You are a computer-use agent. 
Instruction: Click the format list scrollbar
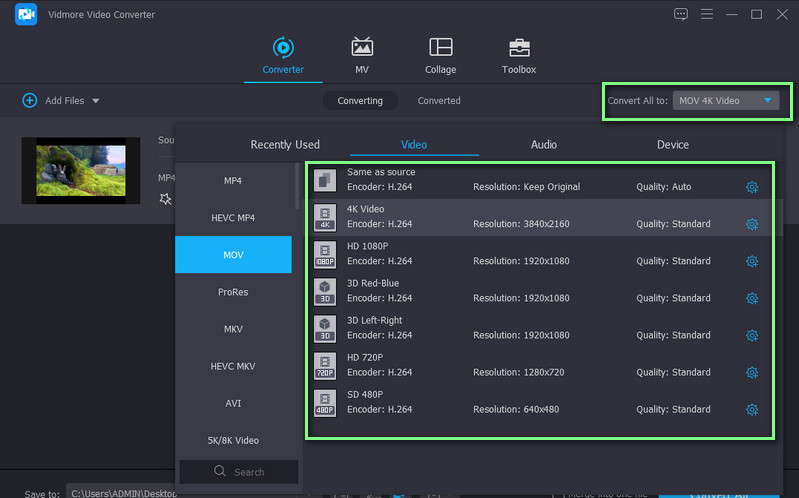pyautogui.click(x=297, y=186)
